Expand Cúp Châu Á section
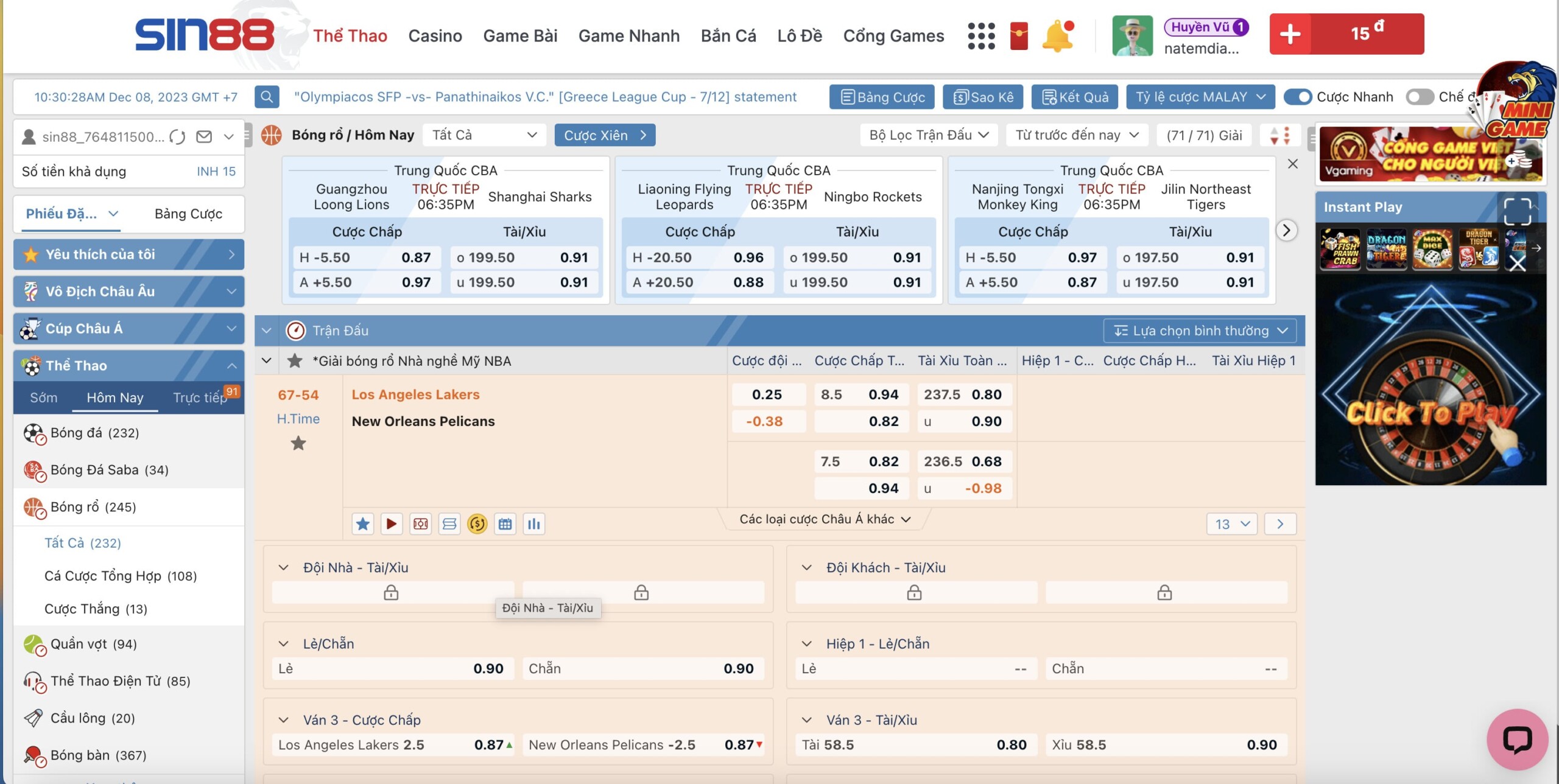The height and width of the screenshot is (784, 1559). [x=231, y=329]
